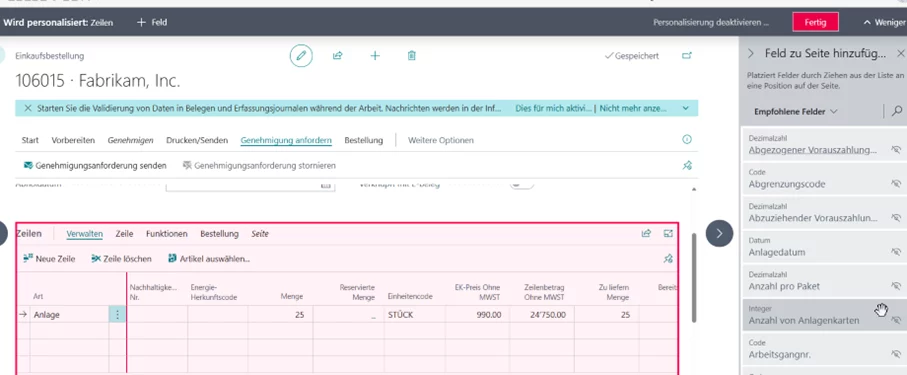907x375 pixels.
Task: Open row menu three dots for Anlage
Action: (x=117, y=315)
